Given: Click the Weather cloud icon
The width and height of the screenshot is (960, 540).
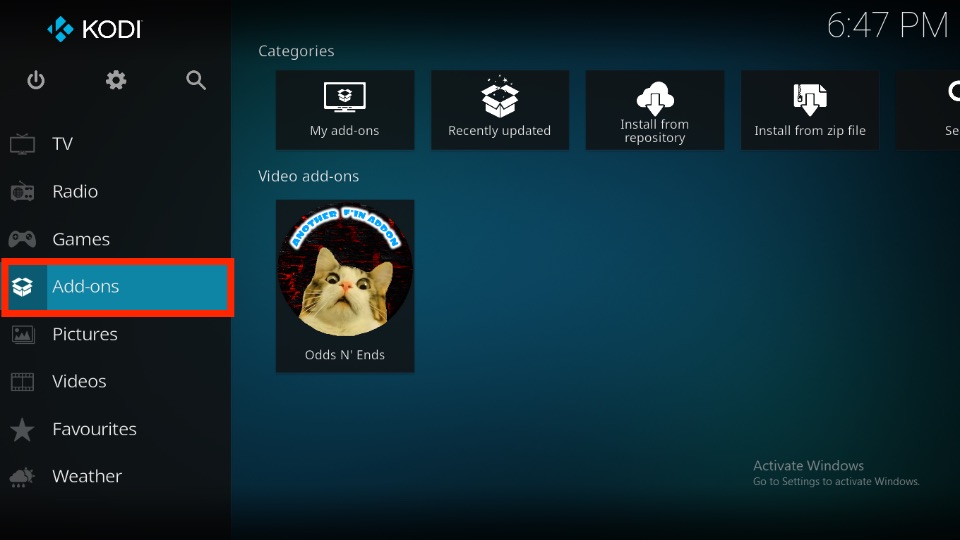Looking at the screenshot, I should click(x=23, y=477).
